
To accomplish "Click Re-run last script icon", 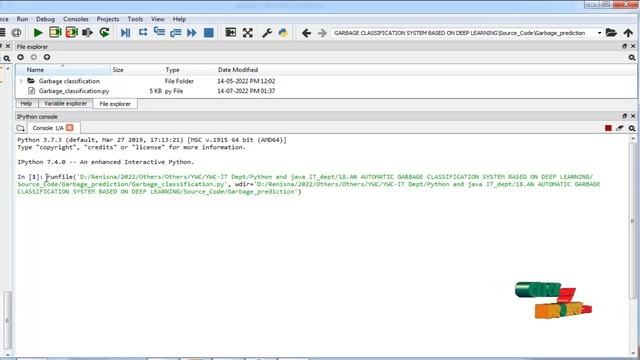I will 104,33.
